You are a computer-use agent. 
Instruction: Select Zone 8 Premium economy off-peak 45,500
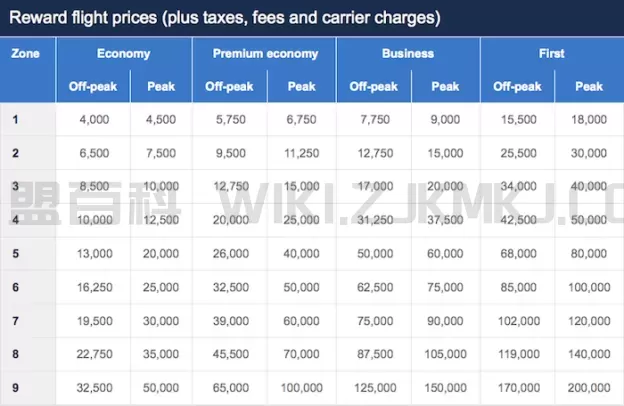pos(229,355)
